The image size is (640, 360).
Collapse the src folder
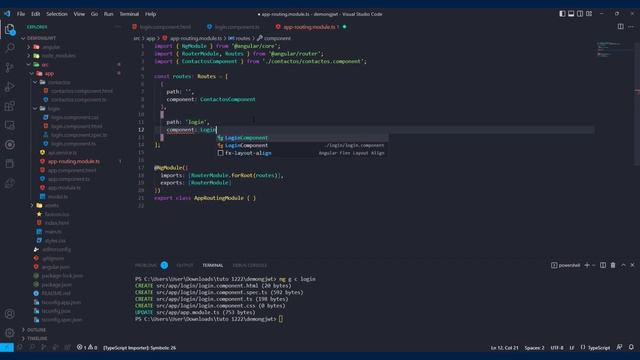coord(45,64)
